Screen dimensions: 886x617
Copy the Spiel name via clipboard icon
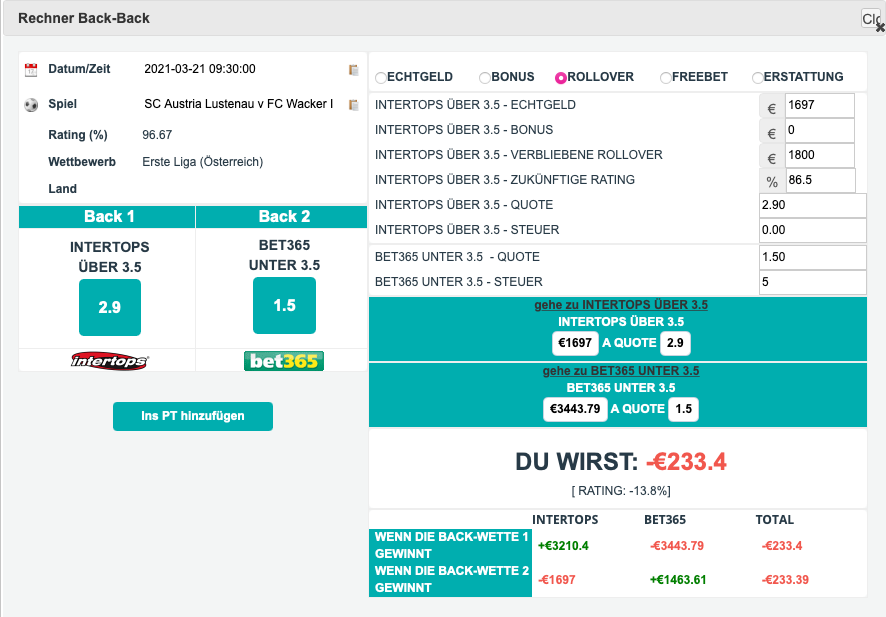coord(351,104)
